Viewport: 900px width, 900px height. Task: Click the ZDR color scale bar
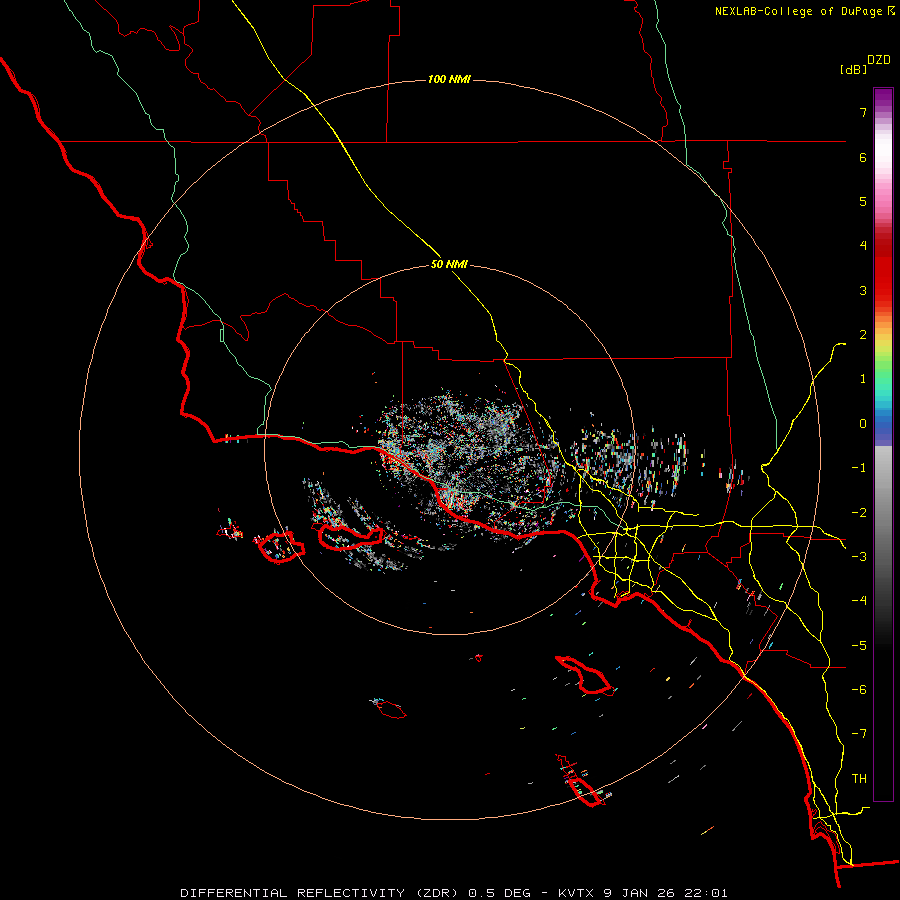pos(883,444)
